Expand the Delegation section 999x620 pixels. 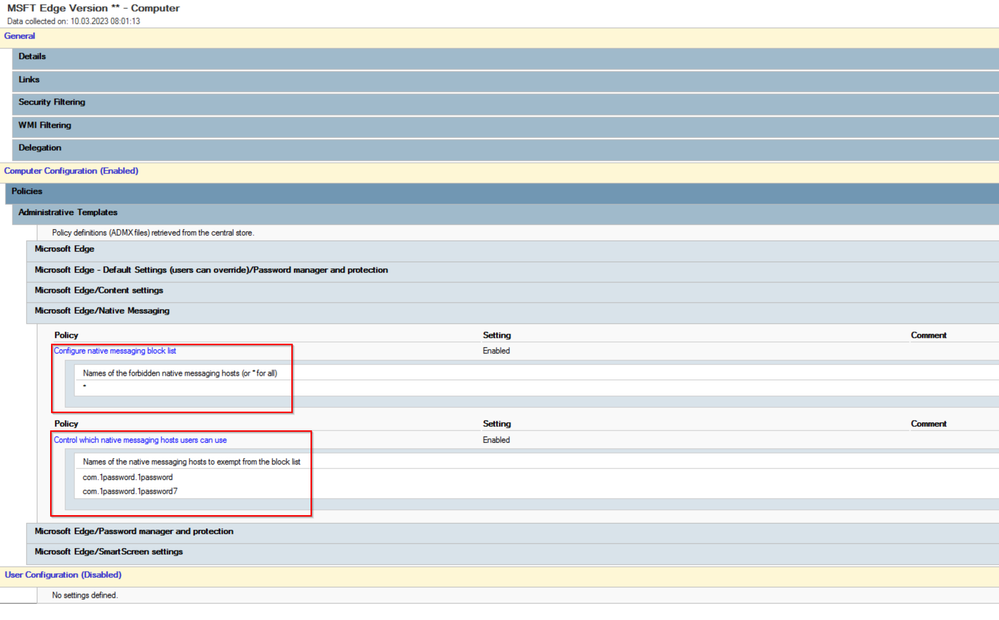(x=40, y=148)
